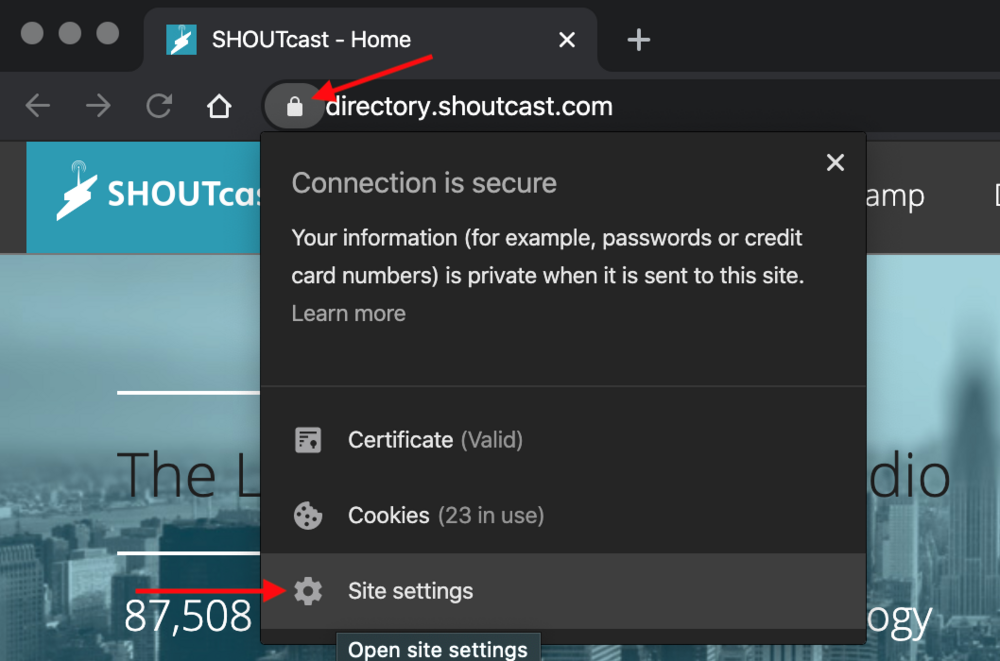Click the leftmost macOS window control button
Screen dimensions: 1000x661
point(32,33)
